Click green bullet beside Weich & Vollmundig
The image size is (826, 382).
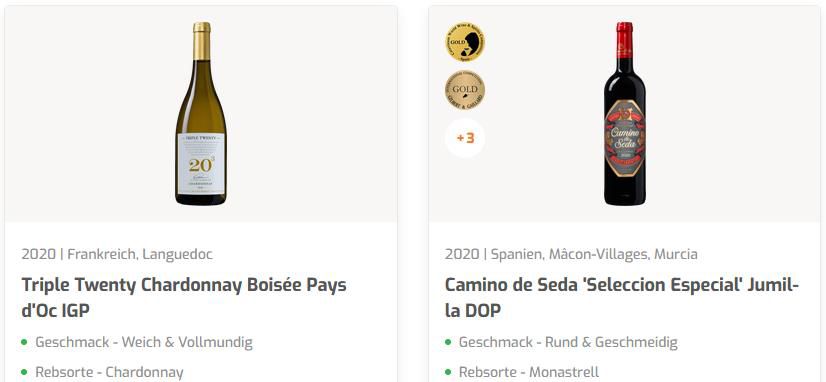(24, 342)
